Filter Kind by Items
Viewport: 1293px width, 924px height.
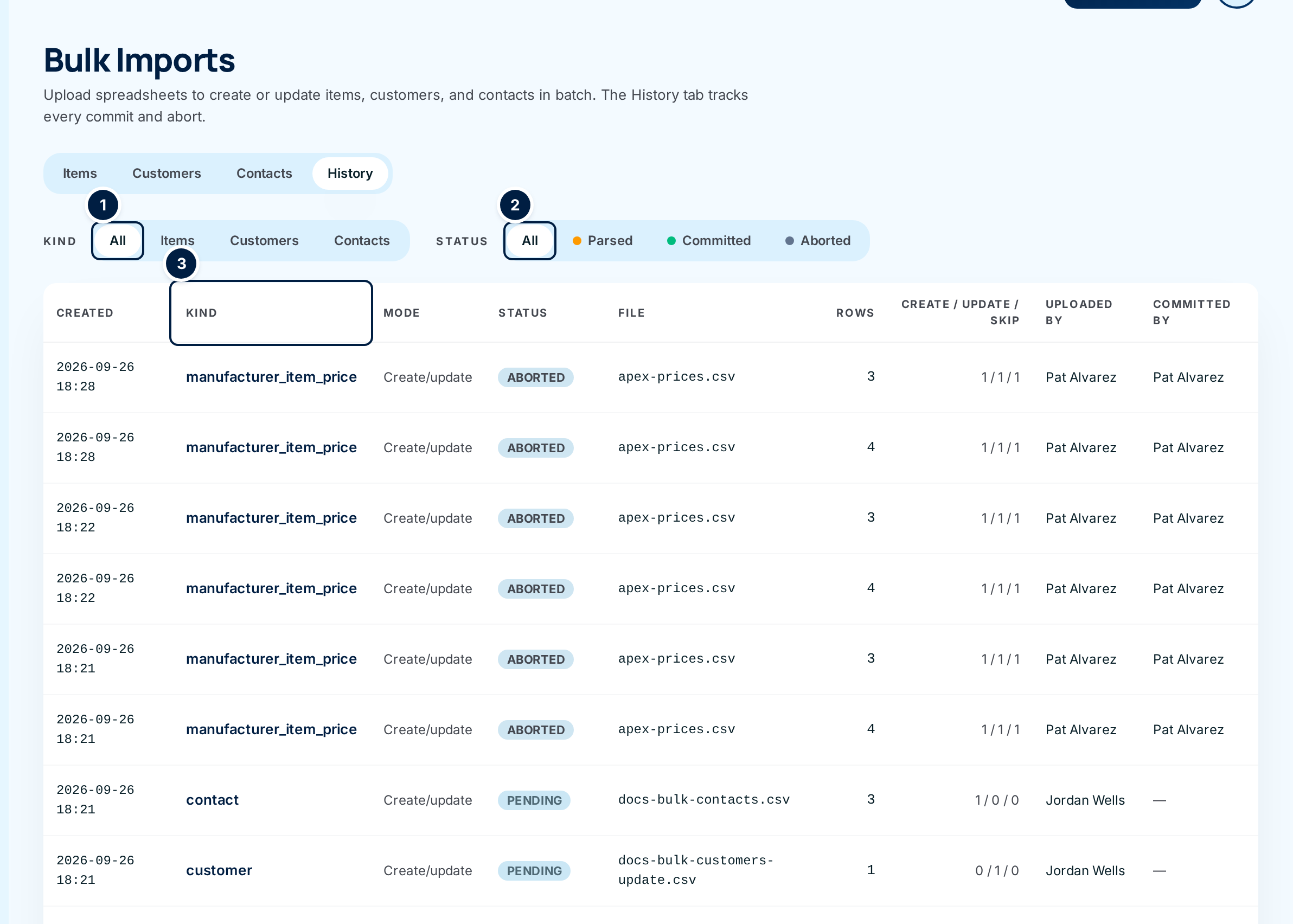[177, 241]
